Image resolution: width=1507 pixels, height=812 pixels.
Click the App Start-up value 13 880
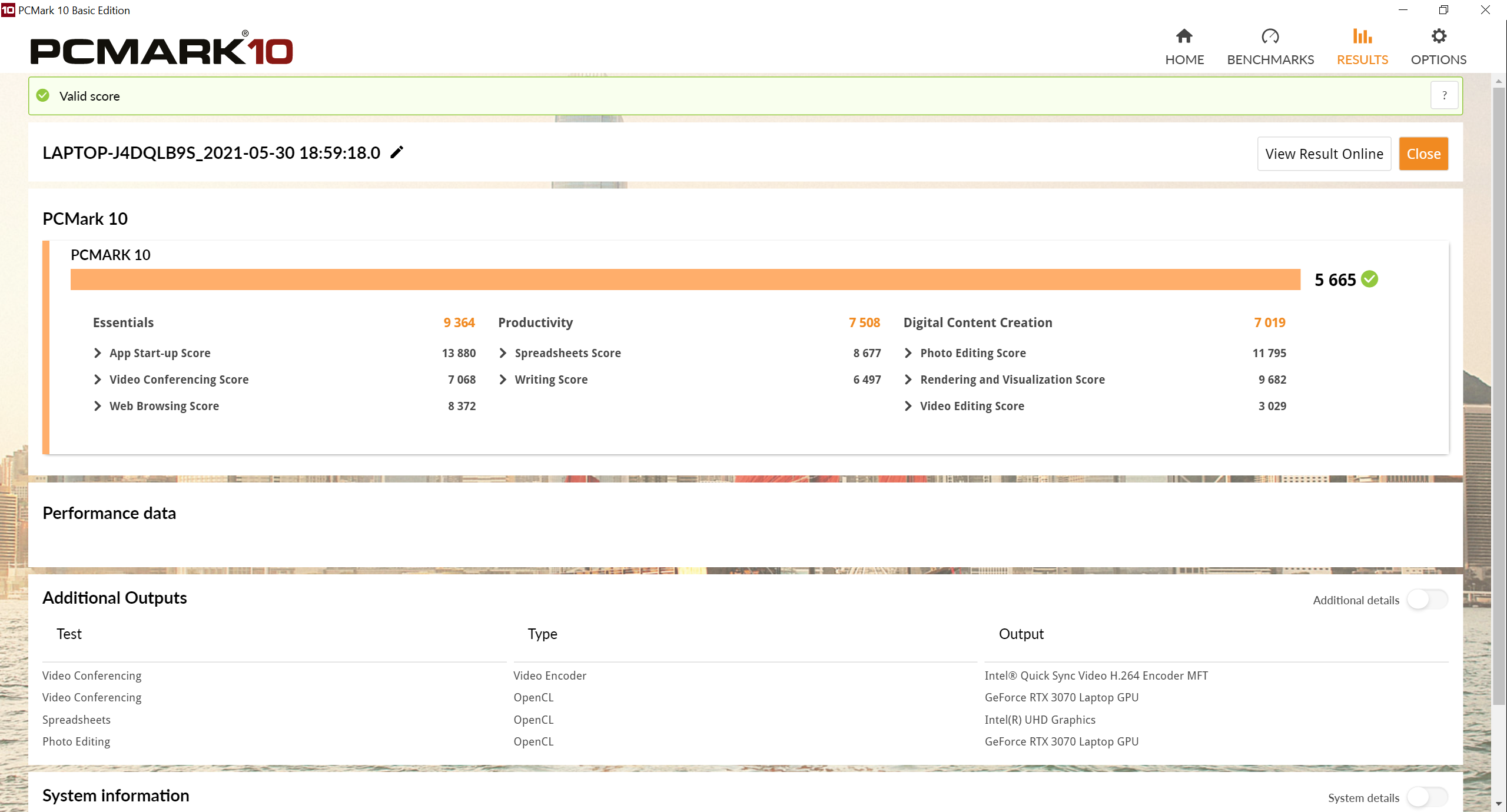(x=459, y=353)
